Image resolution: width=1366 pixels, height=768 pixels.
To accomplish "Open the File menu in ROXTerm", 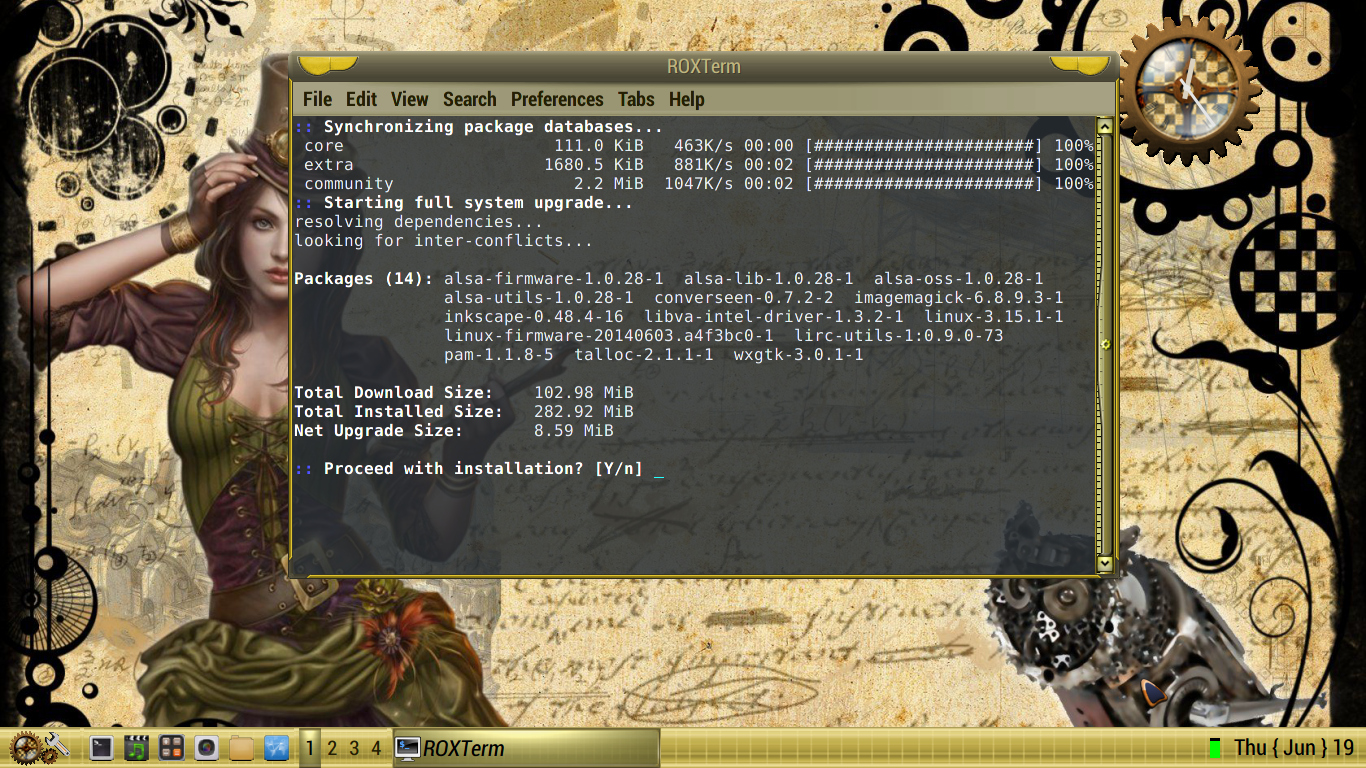I will pos(317,99).
